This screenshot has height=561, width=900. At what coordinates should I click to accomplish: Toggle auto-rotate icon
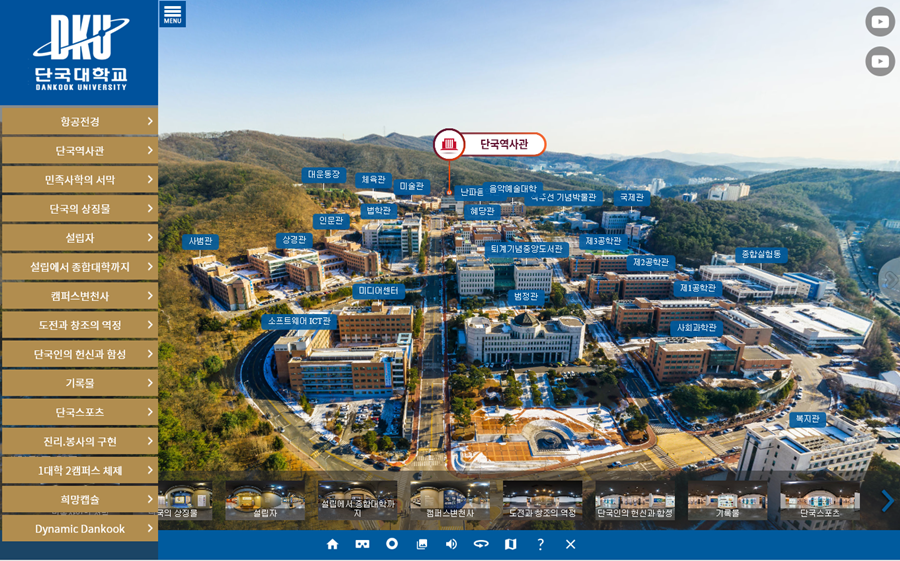pyautogui.click(x=481, y=544)
